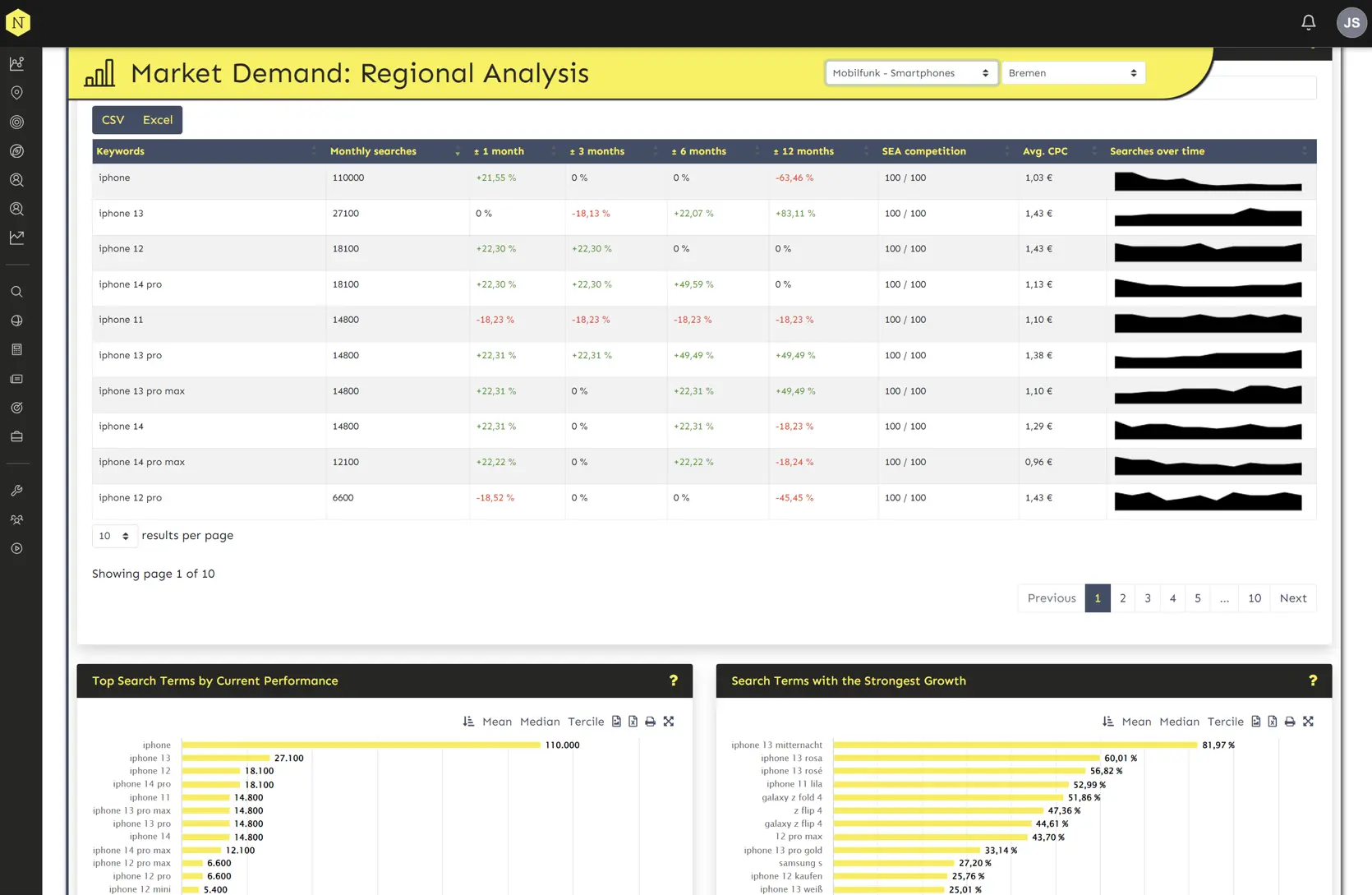Screen dimensions: 1372x895
Task: Click the Previous page button
Action: coord(1052,598)
